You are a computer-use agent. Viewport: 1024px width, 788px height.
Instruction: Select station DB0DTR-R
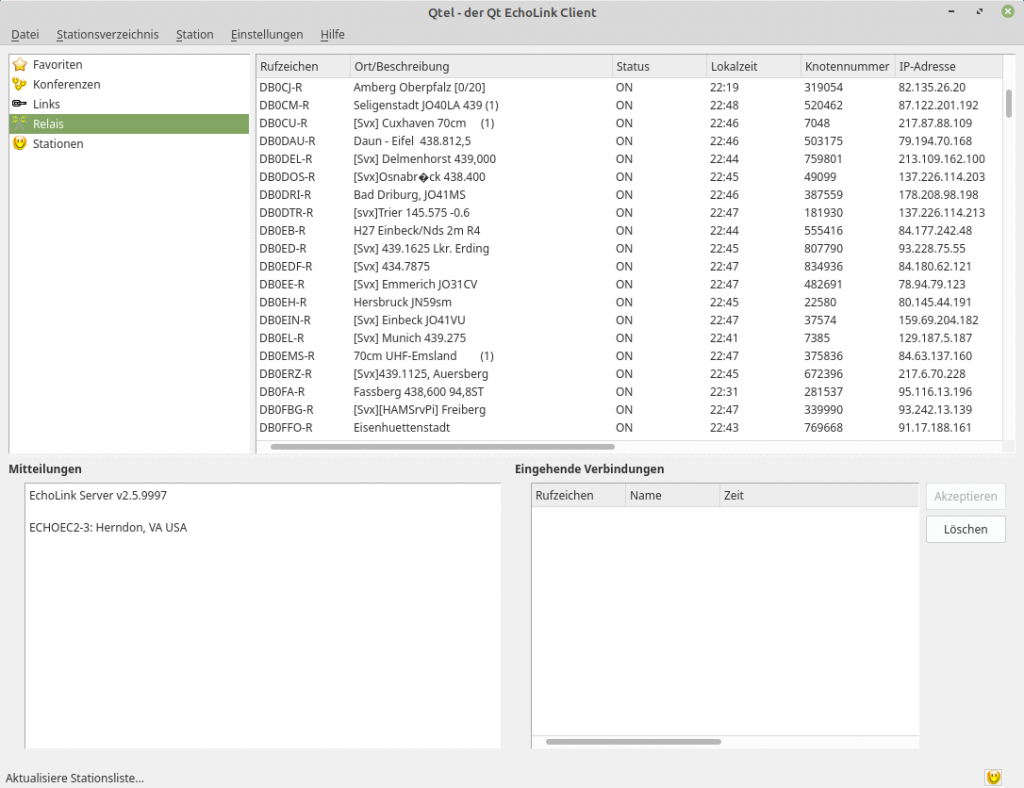coord(286,213)
